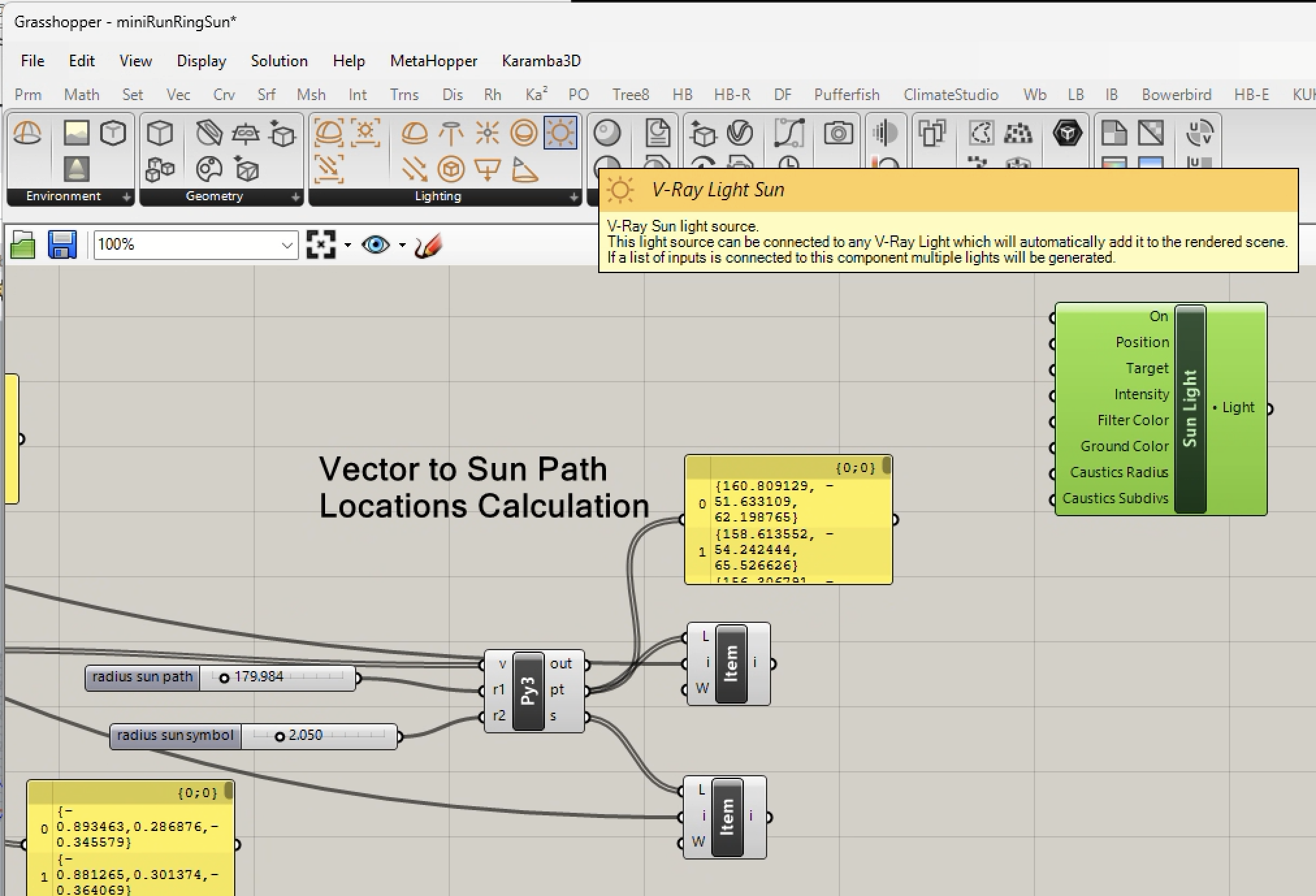Select the V-Ray logo renderer icon

click(739, 133)
